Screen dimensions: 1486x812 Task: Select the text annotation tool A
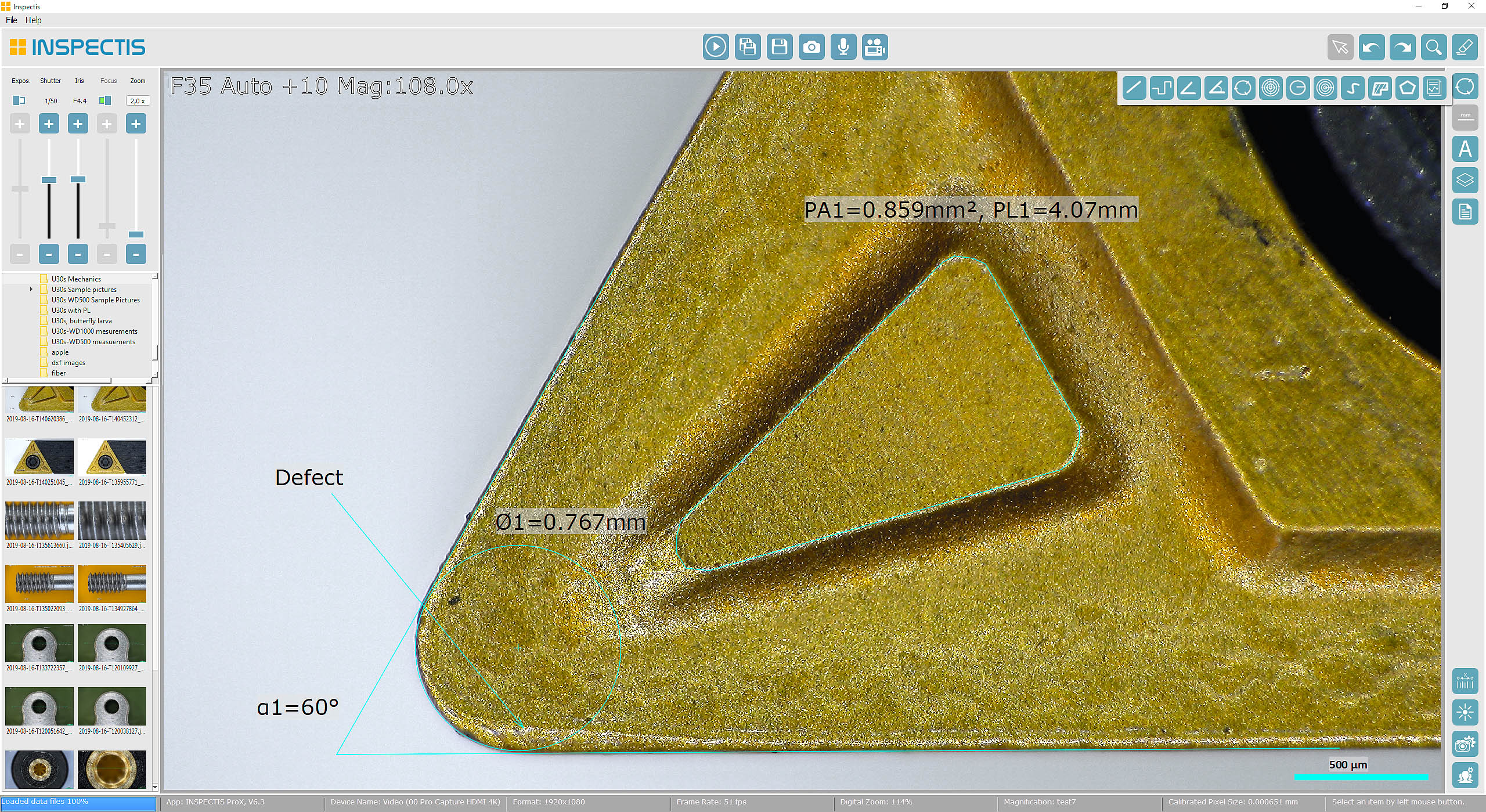[x=1465, y=149]
